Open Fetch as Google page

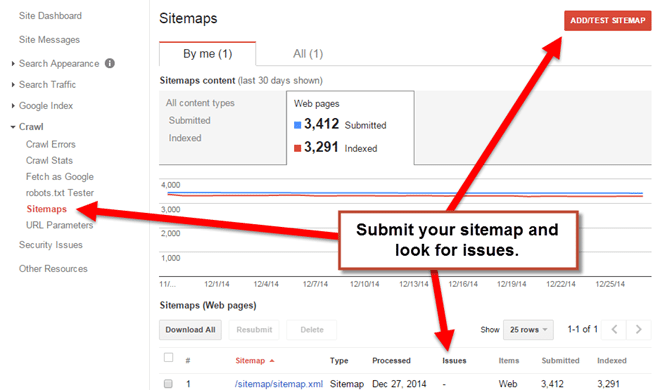pyautogui.click(x=60, y=177)
